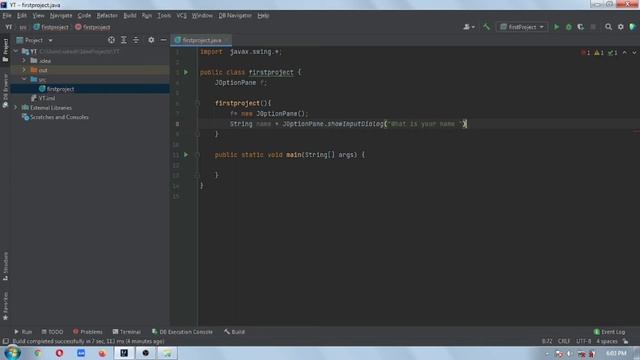Open FirstProject run configuration dropdown
640x360 pixels.
(x=522, y=27)
